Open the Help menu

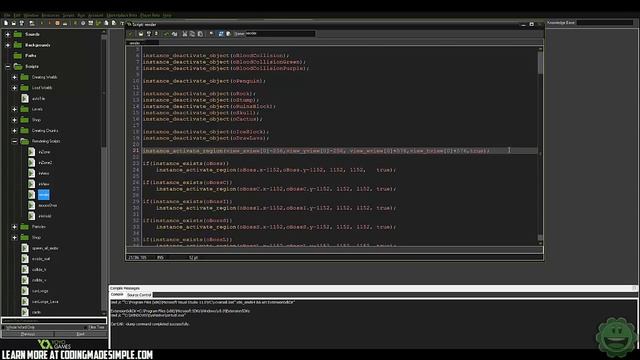167,15
